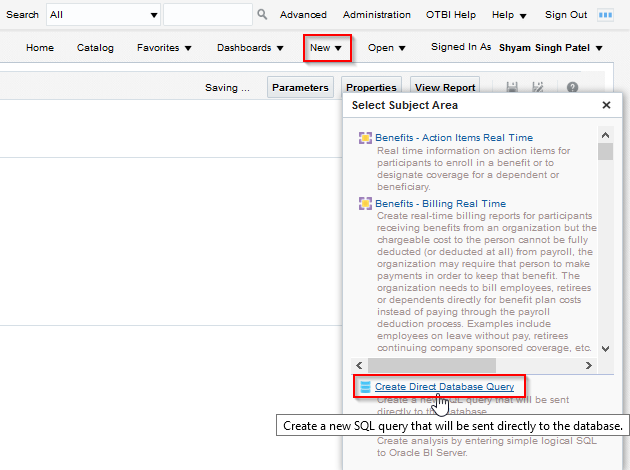Open the Administration link
This screenshot has height=470, width=630.
pos(376,15)
